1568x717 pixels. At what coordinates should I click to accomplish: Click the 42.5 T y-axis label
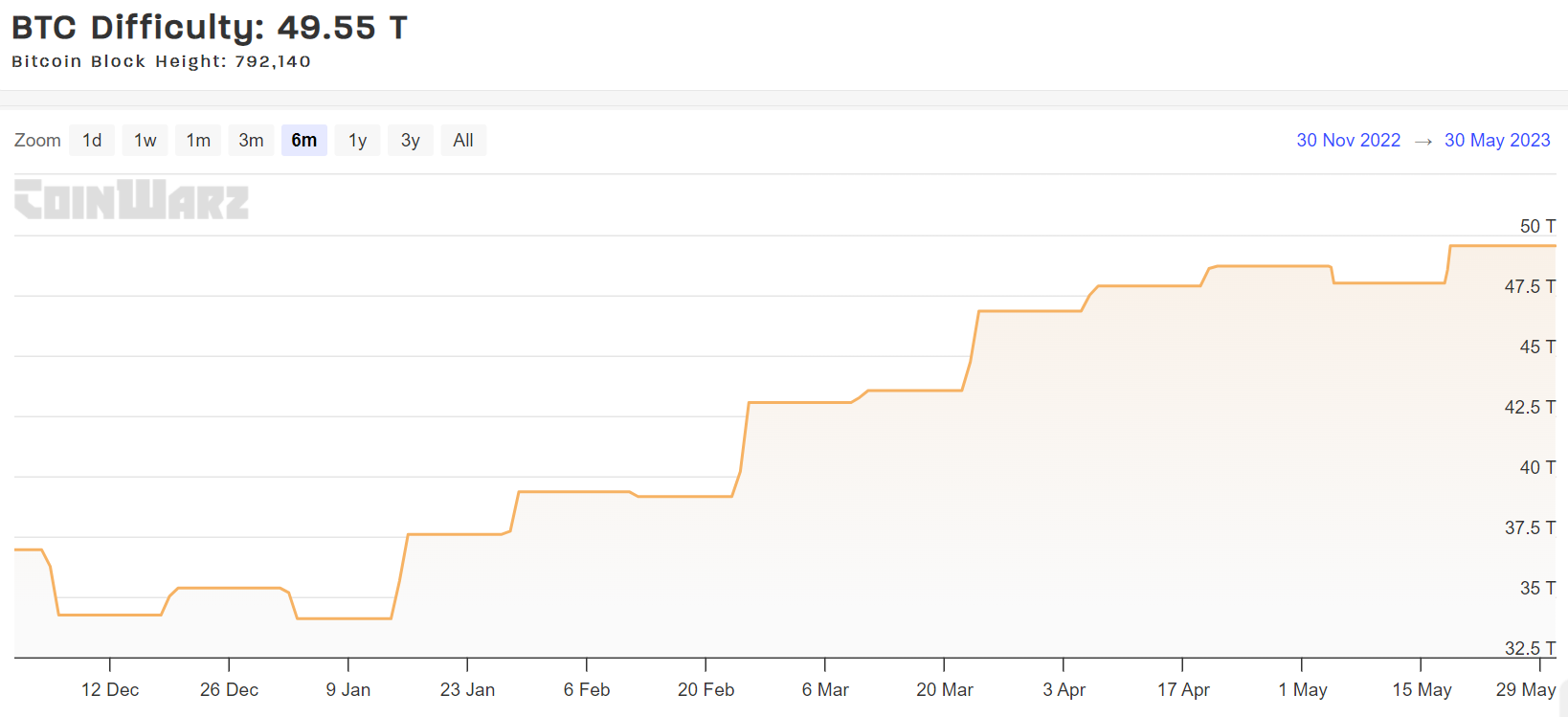point(1530,407)
